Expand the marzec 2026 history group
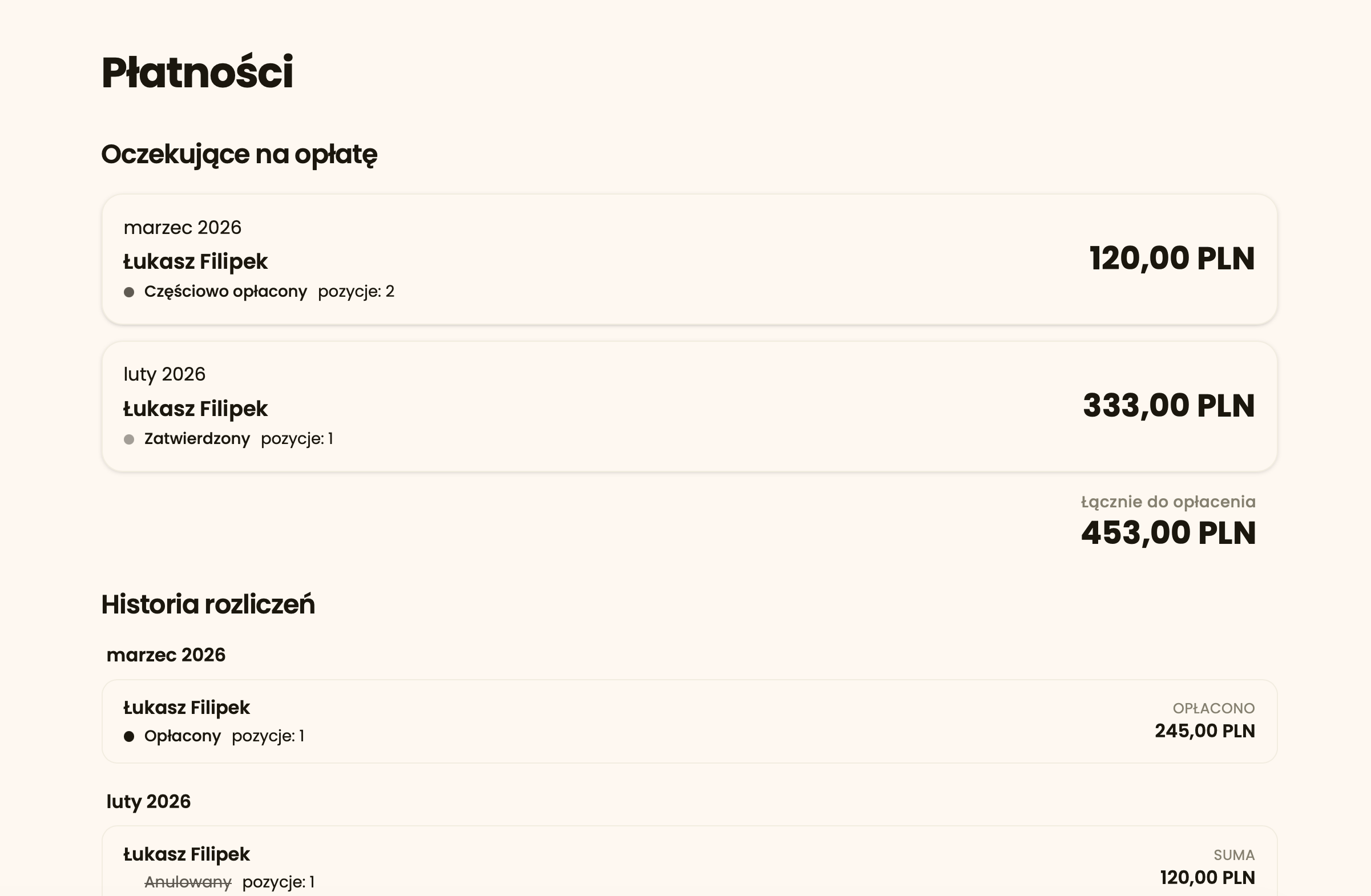Viewport: 1371px width, 896px height. coord(166,655)
